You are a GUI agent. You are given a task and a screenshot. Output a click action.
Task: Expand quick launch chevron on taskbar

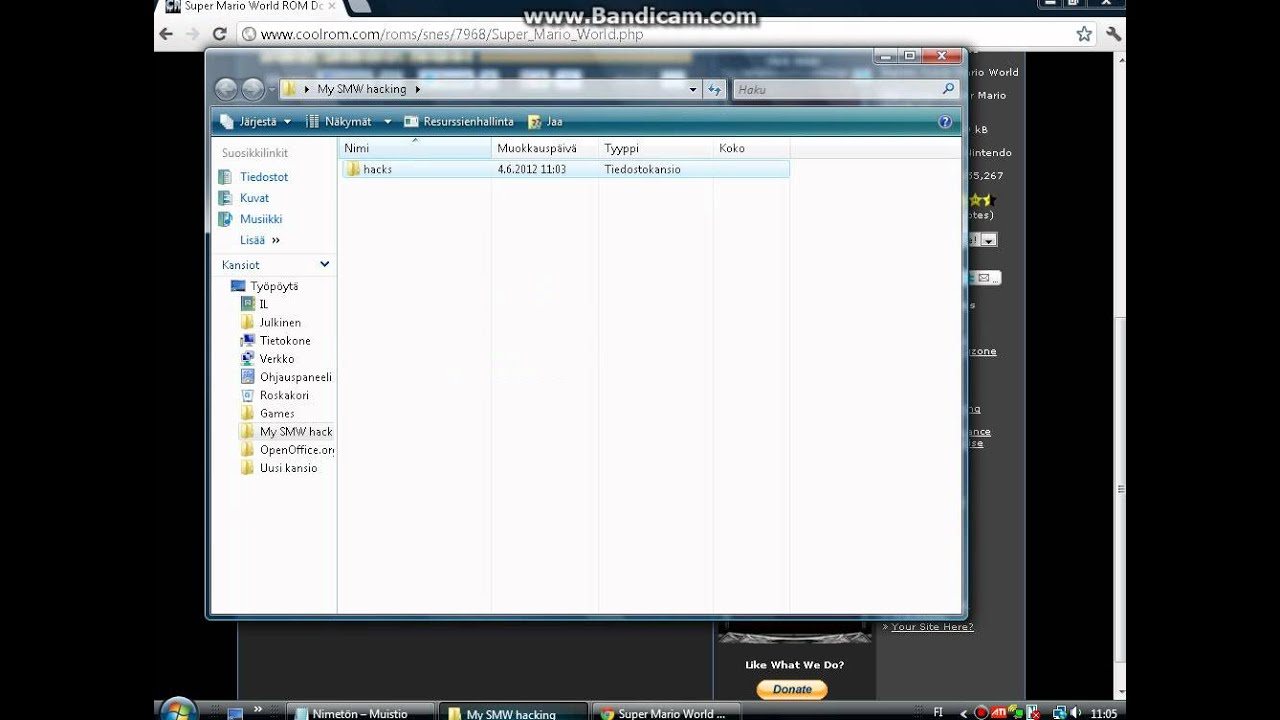[258, 711]
